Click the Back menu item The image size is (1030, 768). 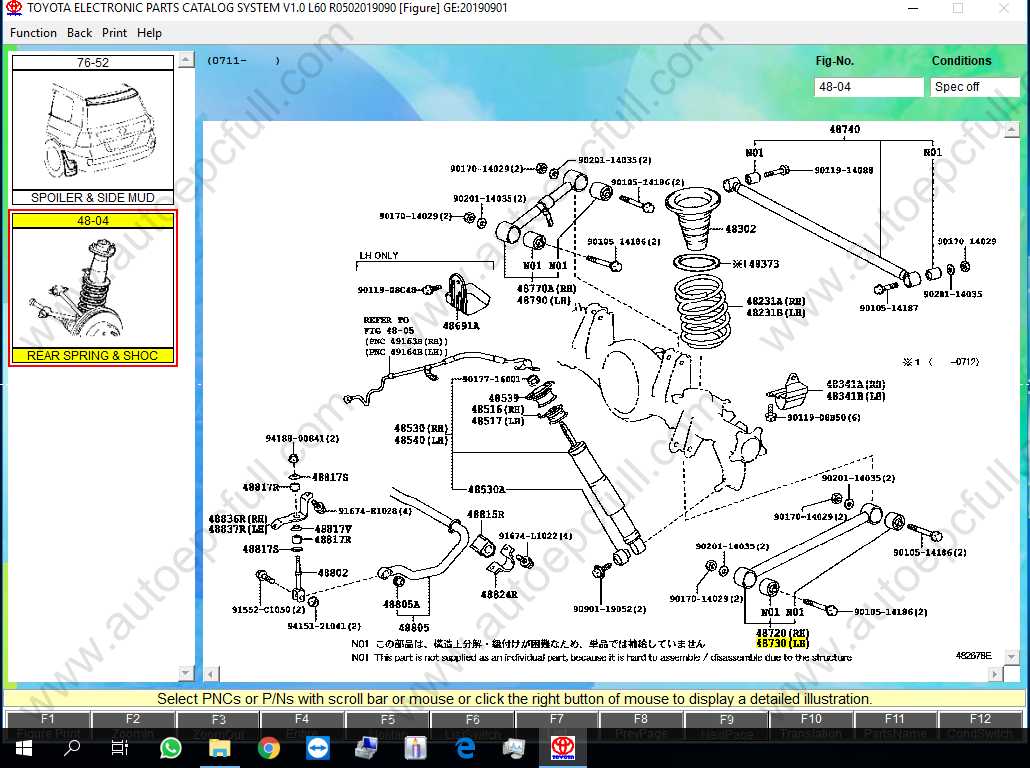pos(79,33)
